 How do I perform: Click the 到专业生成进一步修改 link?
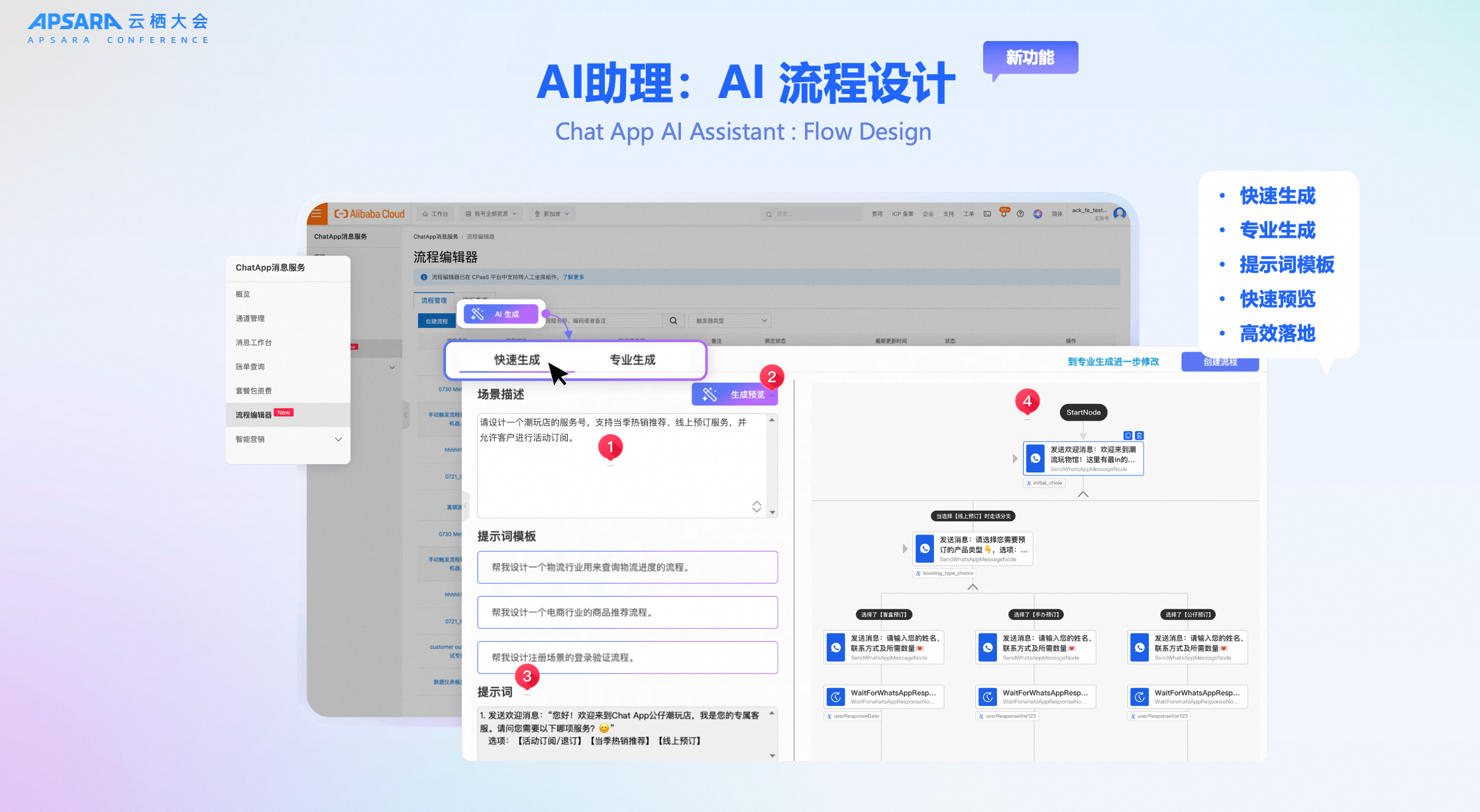click(x=1113, y=362)
